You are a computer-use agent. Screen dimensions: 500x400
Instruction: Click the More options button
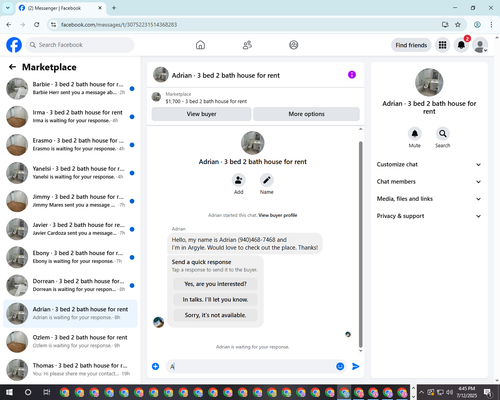pos(306,114)
